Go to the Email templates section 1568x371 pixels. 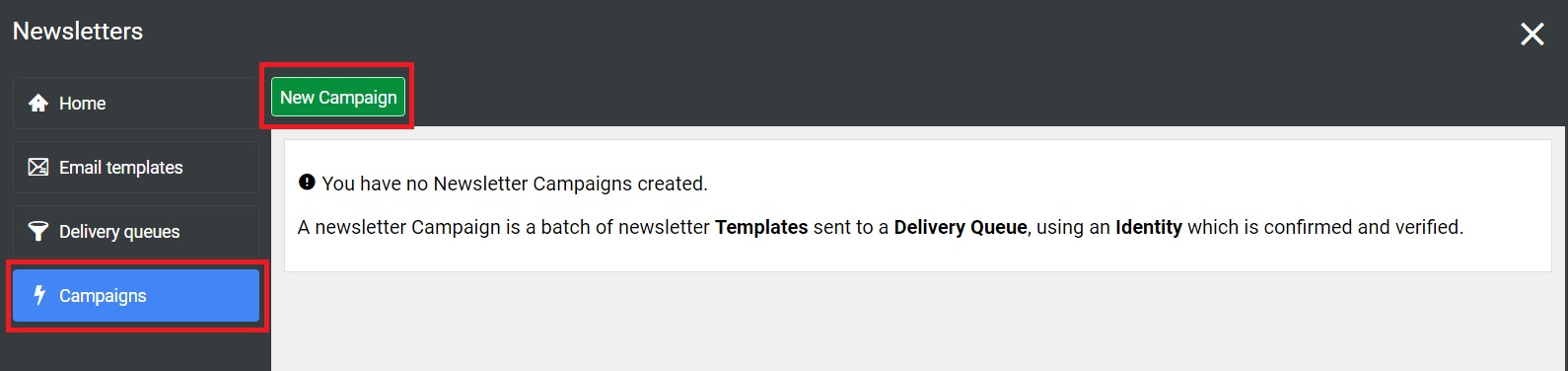coord(136,167)
